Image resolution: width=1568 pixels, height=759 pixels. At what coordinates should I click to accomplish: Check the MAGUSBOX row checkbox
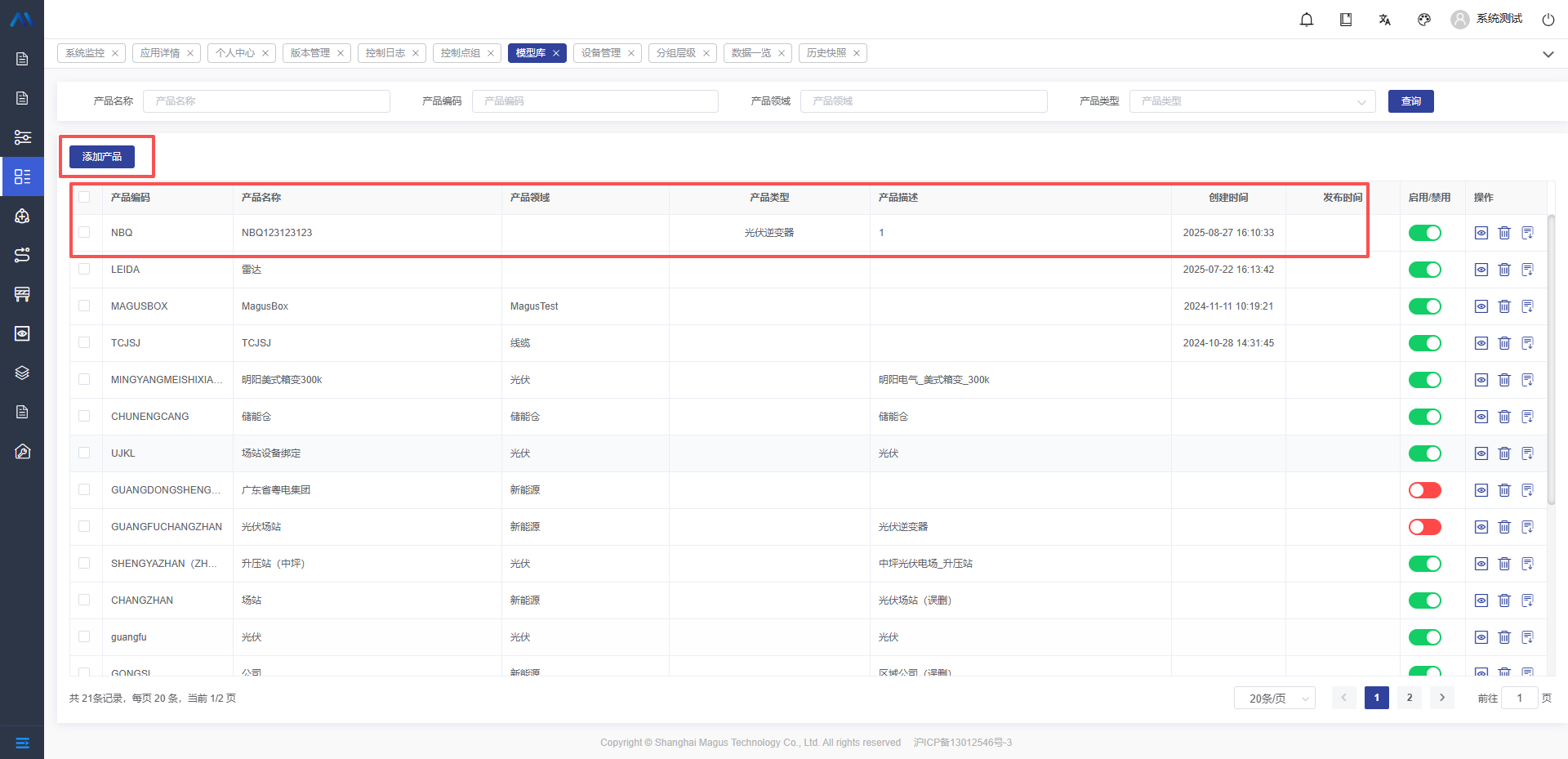click(x=84, y=306)
